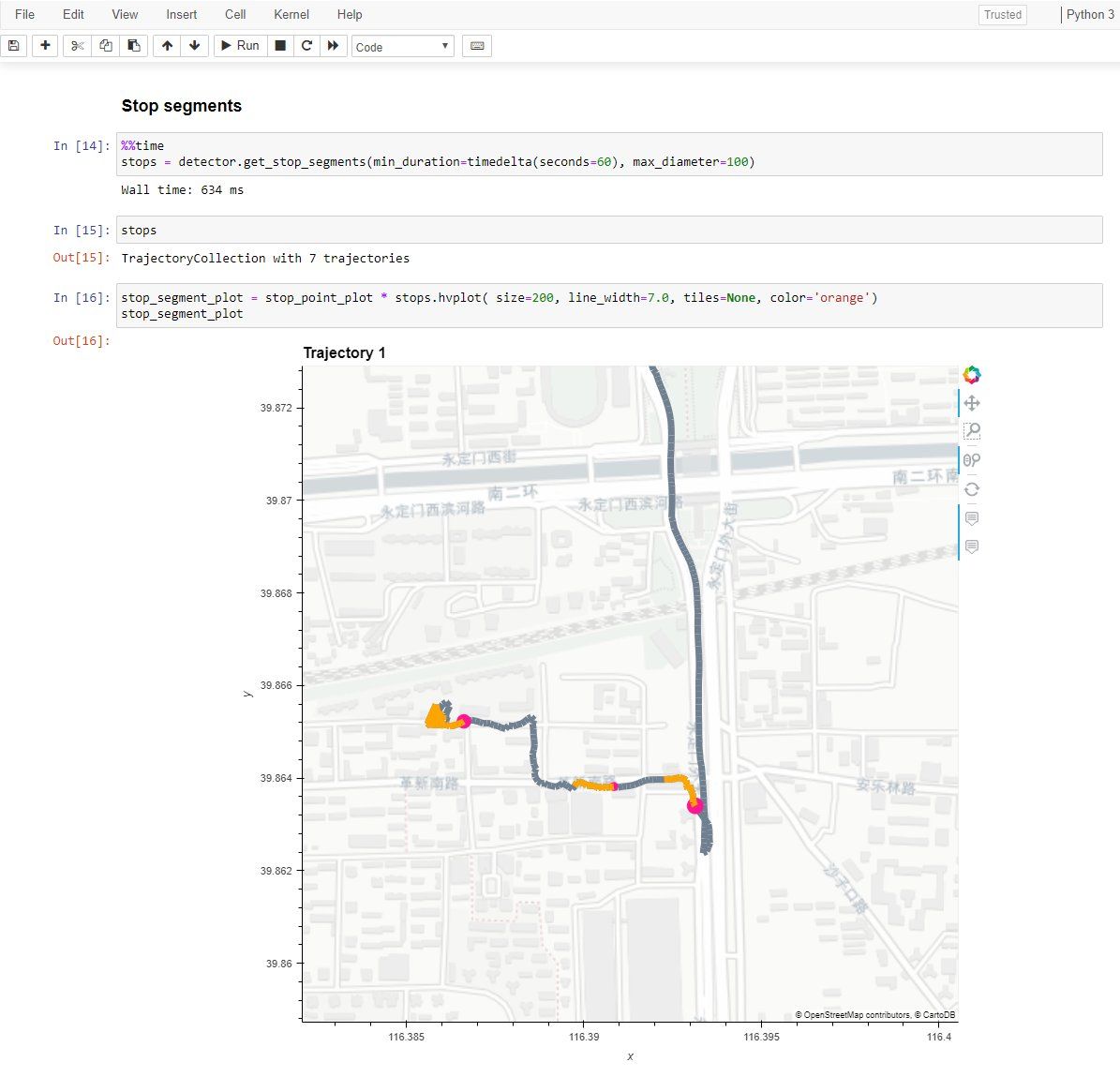This screenshot has width=1120, height=1077.
Task: Open the command palette keyboard icon
Action: (477, 46)
